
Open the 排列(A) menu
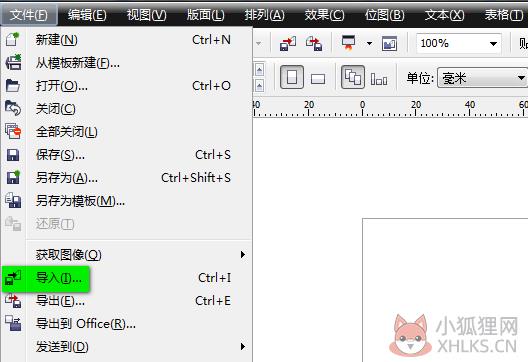264,15
